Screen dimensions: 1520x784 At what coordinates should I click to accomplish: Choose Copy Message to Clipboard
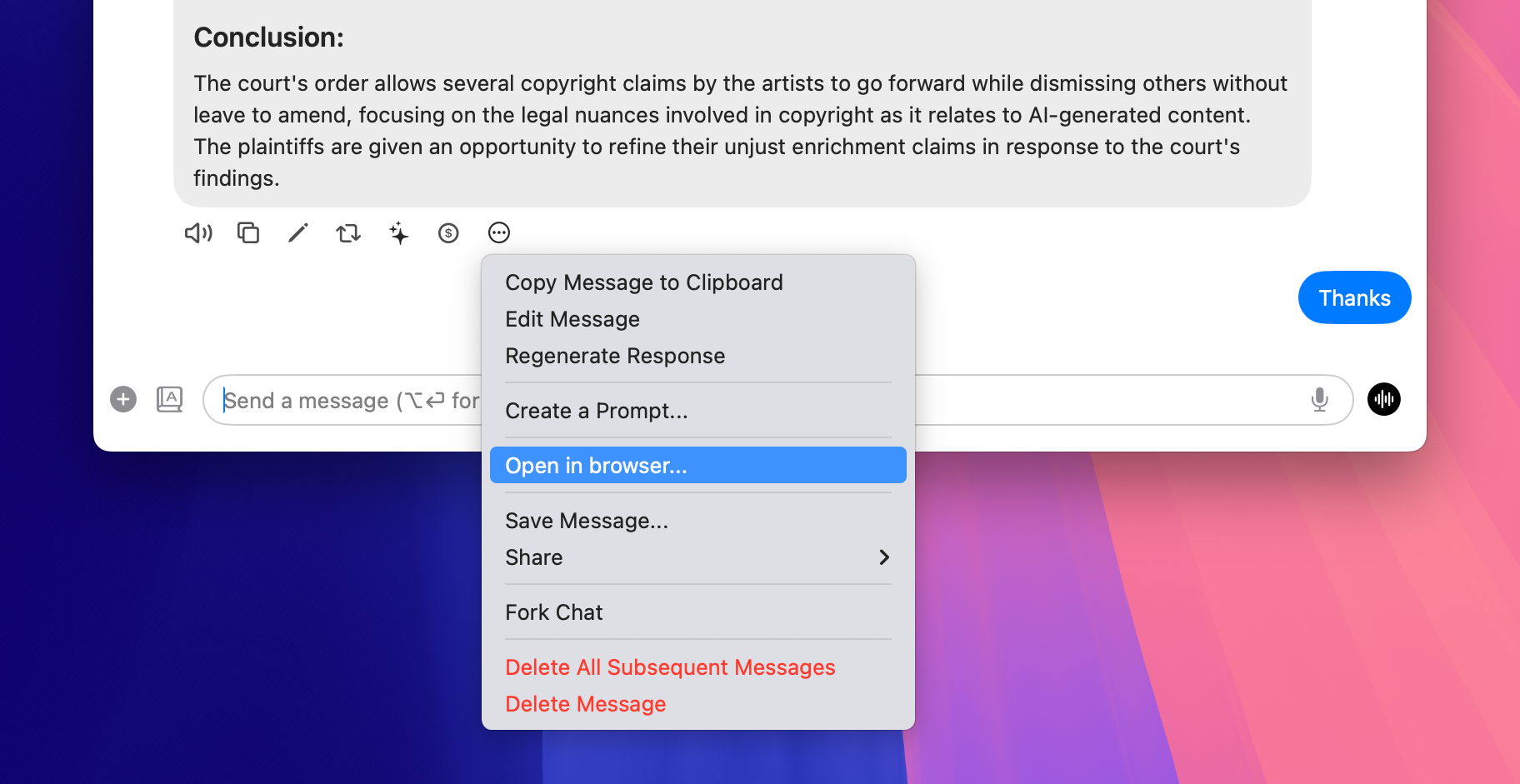click(698, 282)
